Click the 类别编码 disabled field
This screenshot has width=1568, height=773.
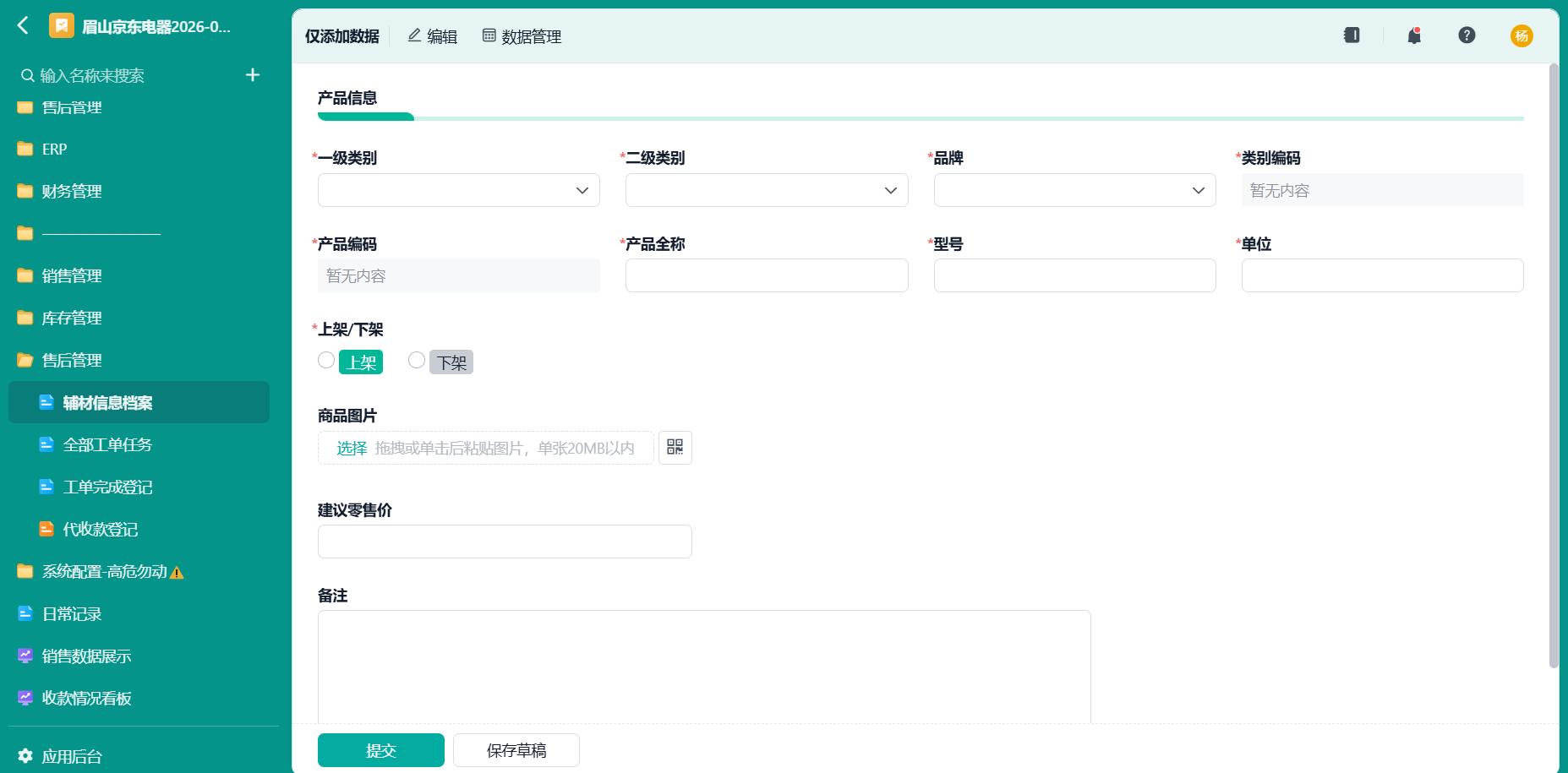(1382, 190)
